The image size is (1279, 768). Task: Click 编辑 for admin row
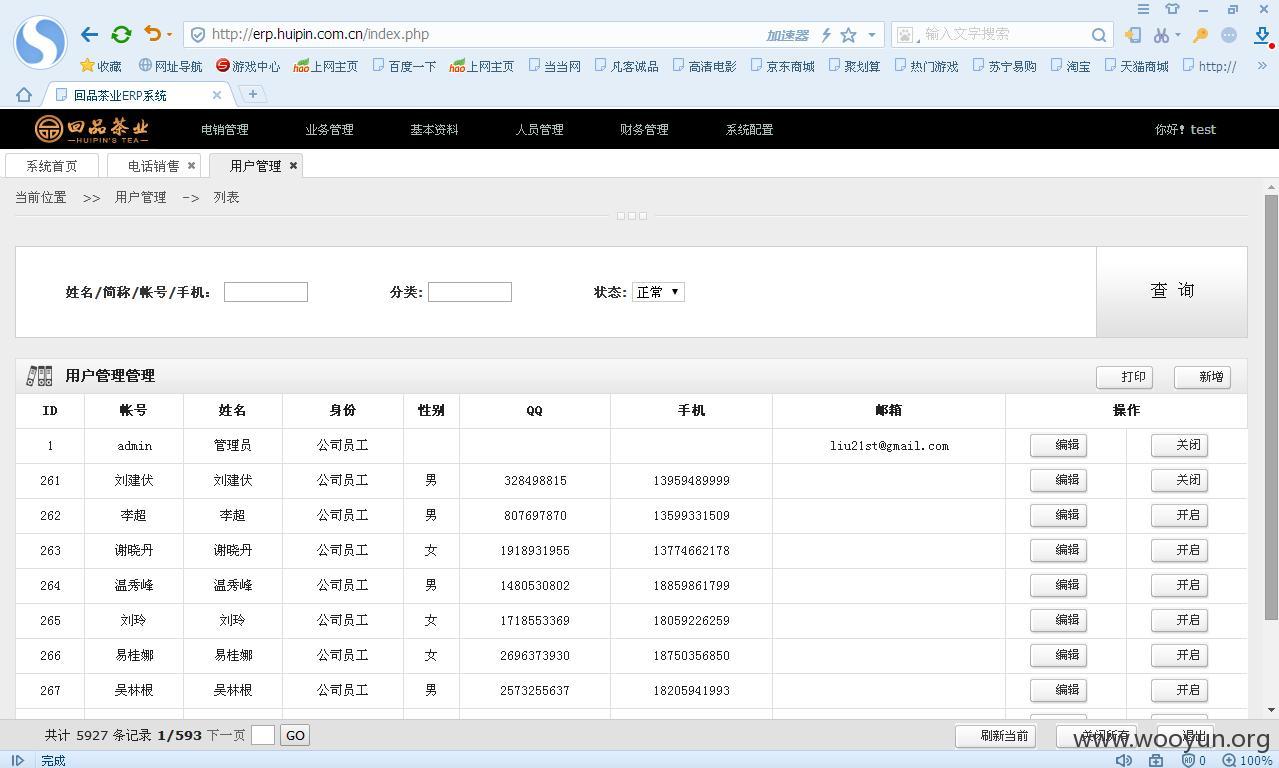[1058, 445]
